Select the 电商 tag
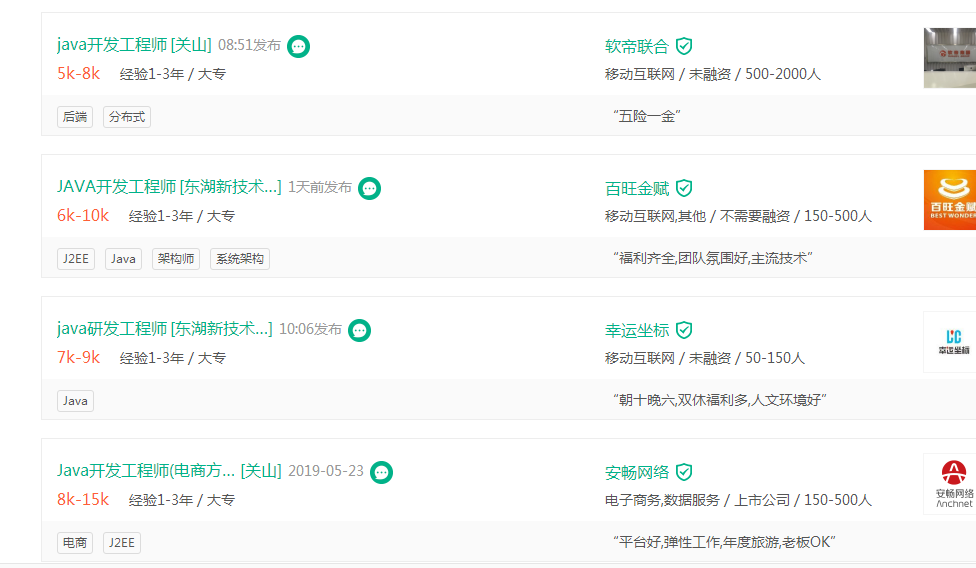The image size is (976, 568). tap(75, 542)
